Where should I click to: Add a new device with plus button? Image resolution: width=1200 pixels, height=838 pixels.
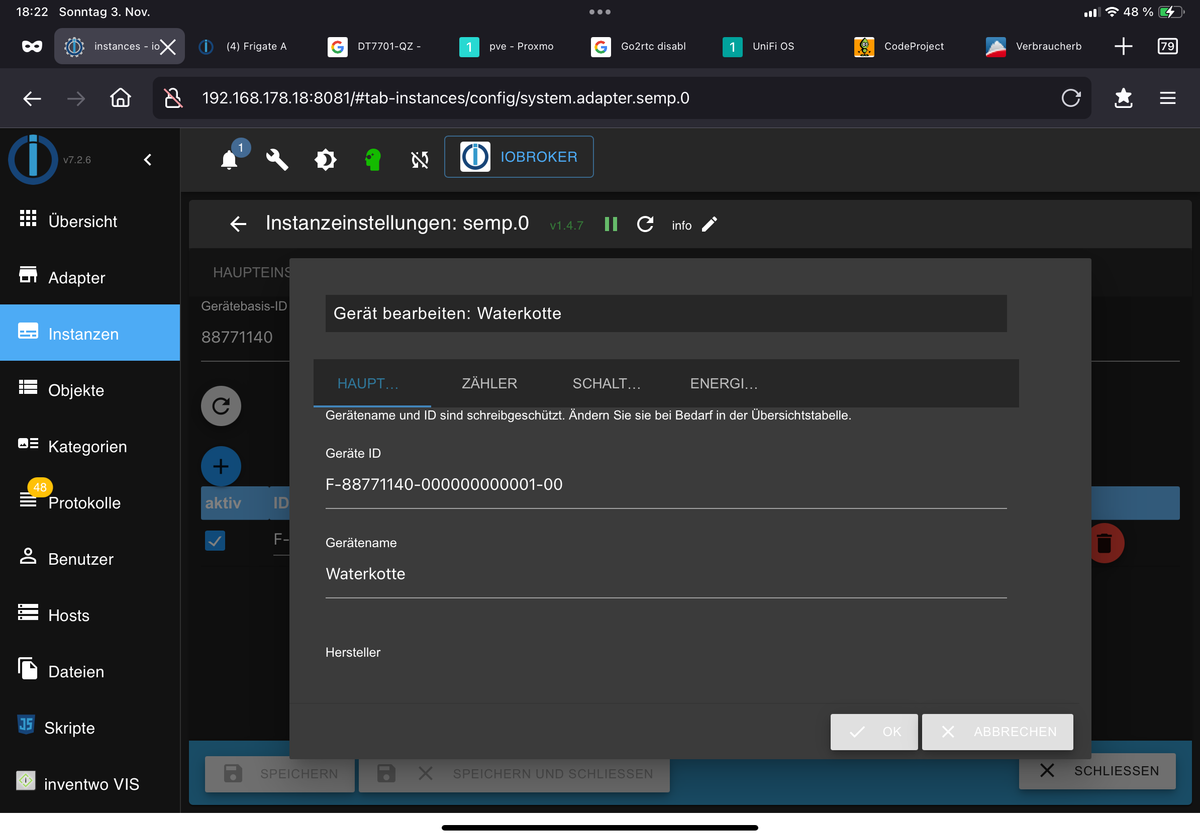point(221,466)
